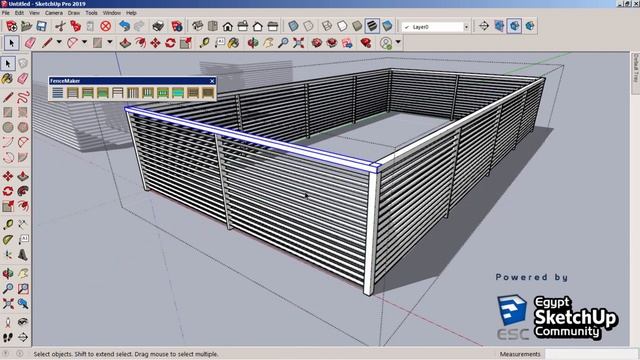Viewport: 640px width, 360px height.
Task: Toggle Display Section Fill
Action: 529,27
